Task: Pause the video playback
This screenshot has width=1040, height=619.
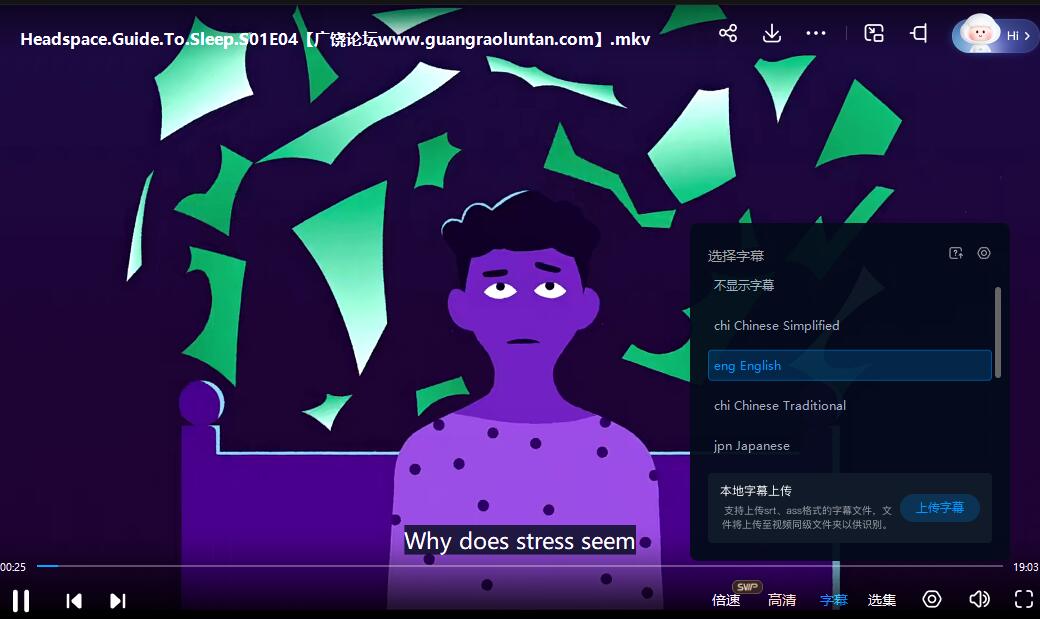Action: click(x=21, y=600)
